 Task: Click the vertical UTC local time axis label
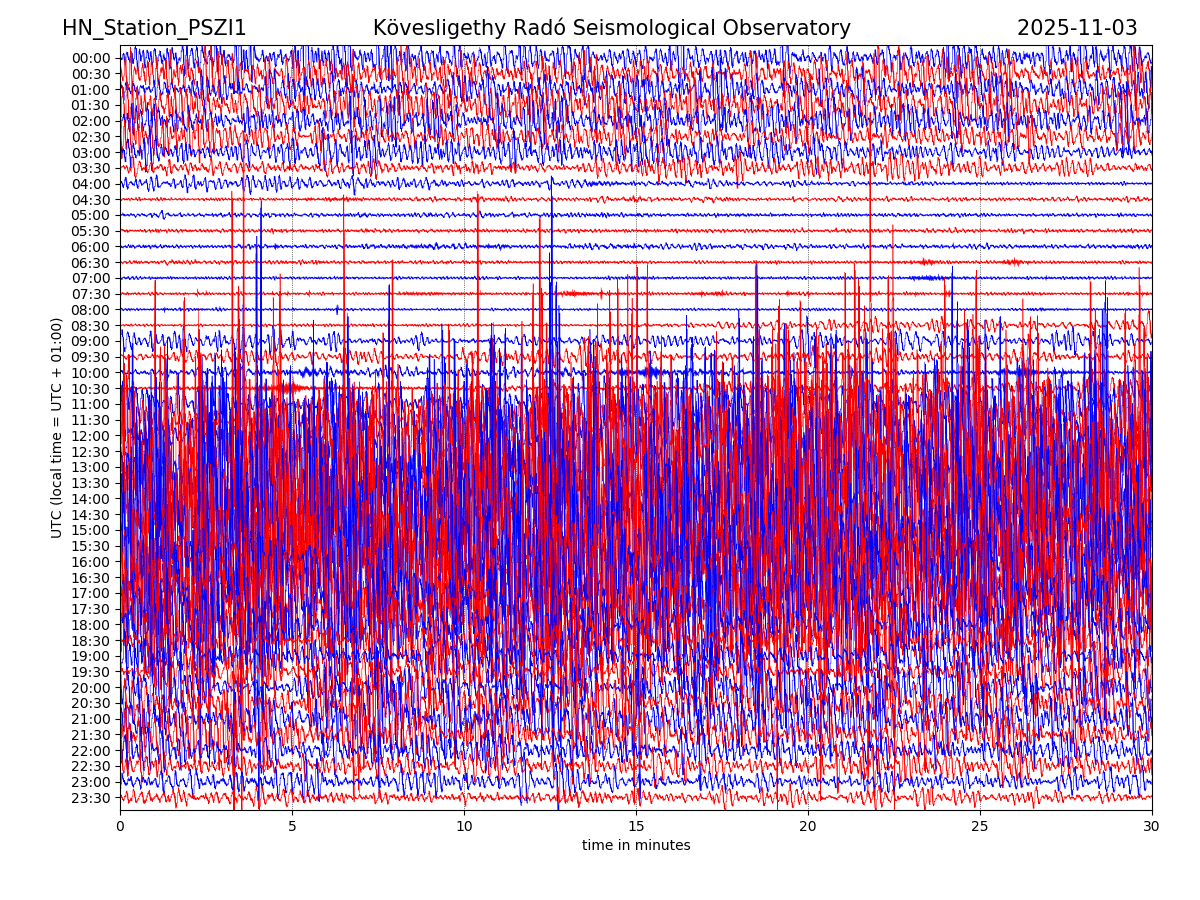57,427
